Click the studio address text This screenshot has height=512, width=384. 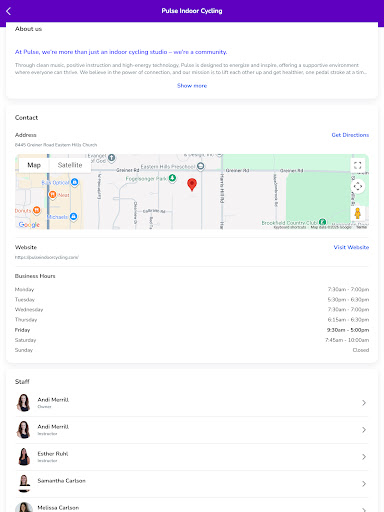pyautogui.click(x=56, y=145)
